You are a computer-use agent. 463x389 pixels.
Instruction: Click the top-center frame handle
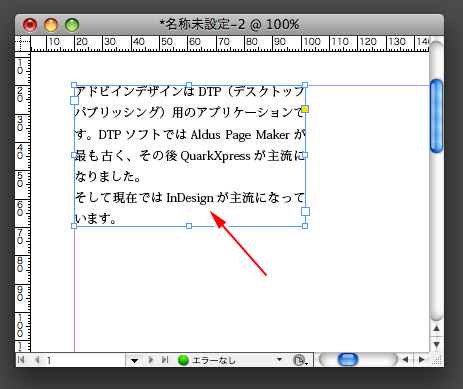point(189,85)
